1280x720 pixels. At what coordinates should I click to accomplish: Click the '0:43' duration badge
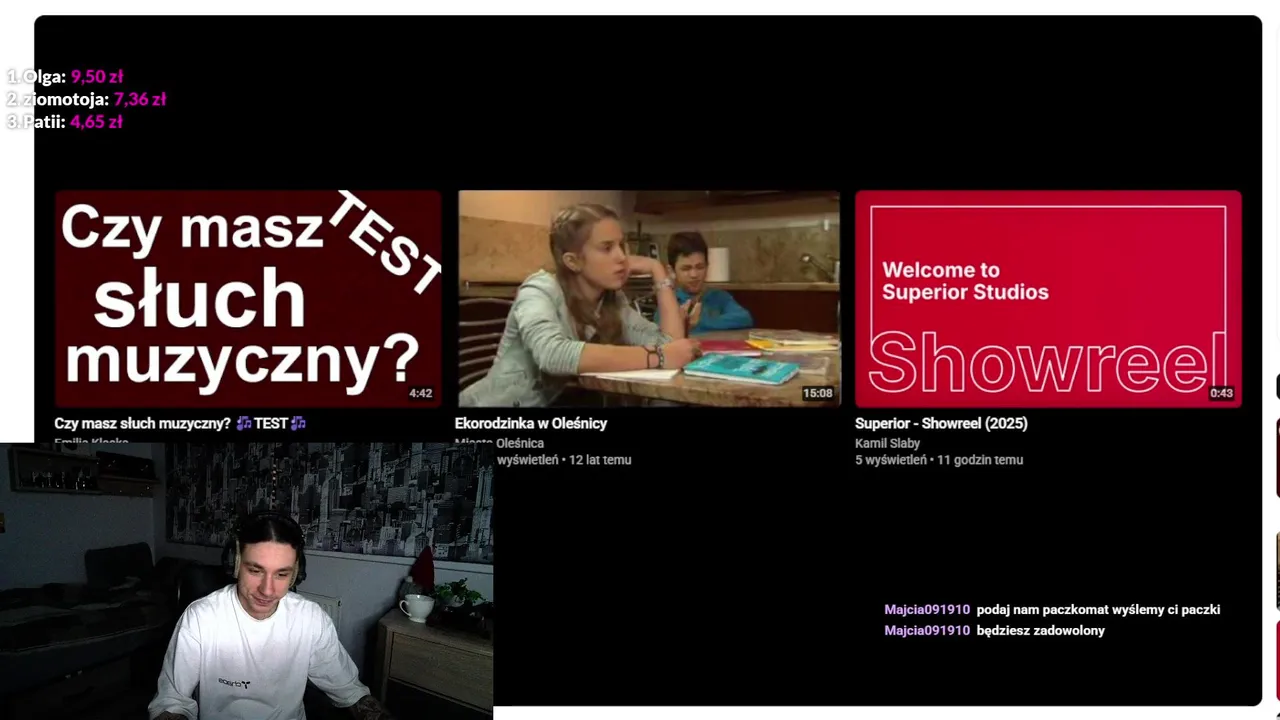1221,394
